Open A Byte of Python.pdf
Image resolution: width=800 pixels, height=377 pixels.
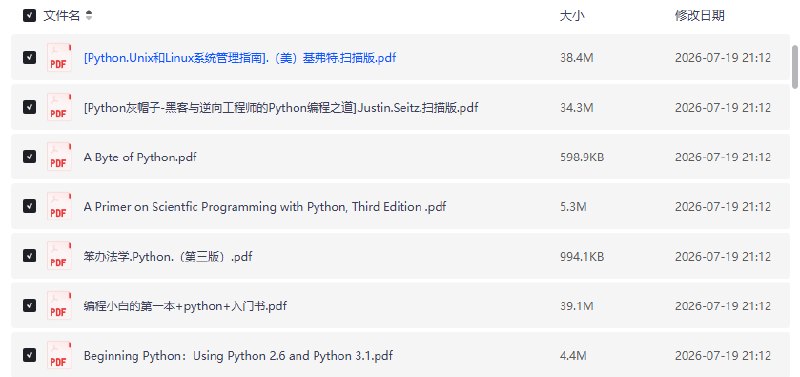pyautogui.click(x=140, y=157)
